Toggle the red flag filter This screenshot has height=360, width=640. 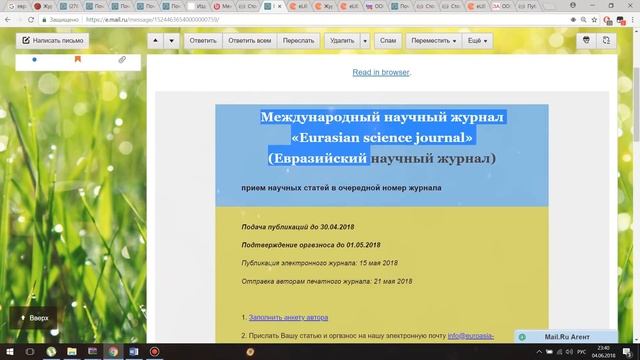(78, 60)
